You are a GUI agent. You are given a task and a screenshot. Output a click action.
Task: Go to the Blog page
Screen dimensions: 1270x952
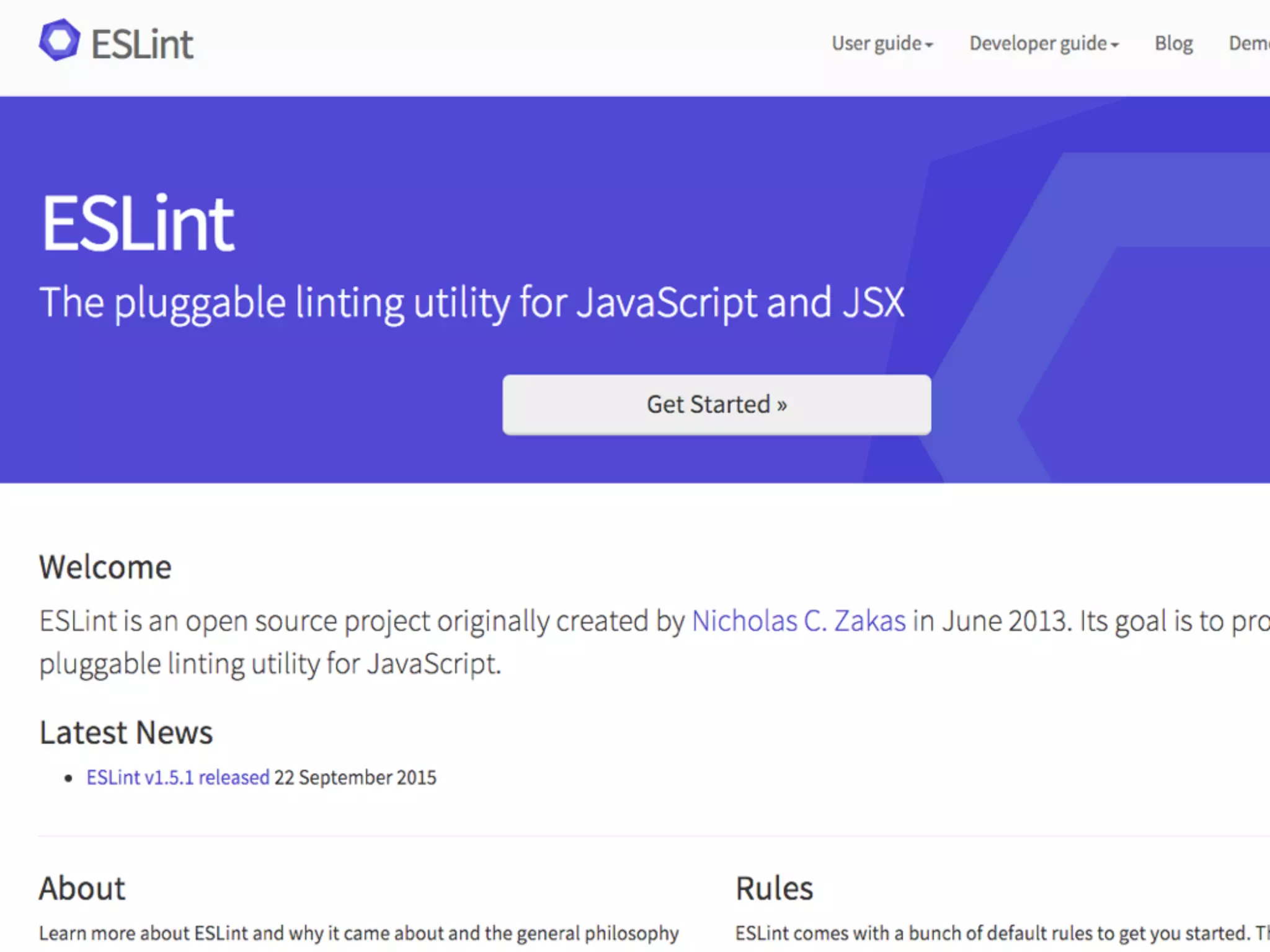1173,43
